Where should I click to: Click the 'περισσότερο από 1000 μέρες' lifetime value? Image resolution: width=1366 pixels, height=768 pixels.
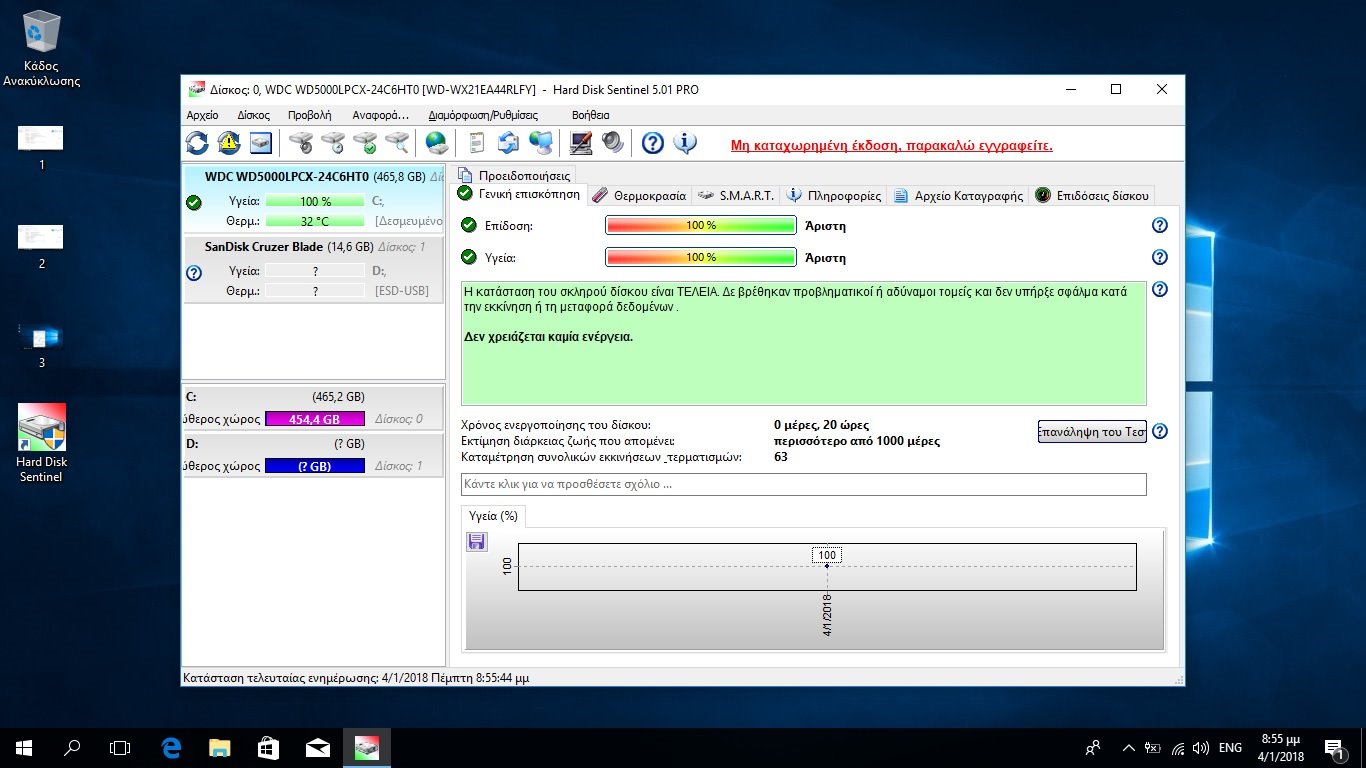(x=857, y=441)
